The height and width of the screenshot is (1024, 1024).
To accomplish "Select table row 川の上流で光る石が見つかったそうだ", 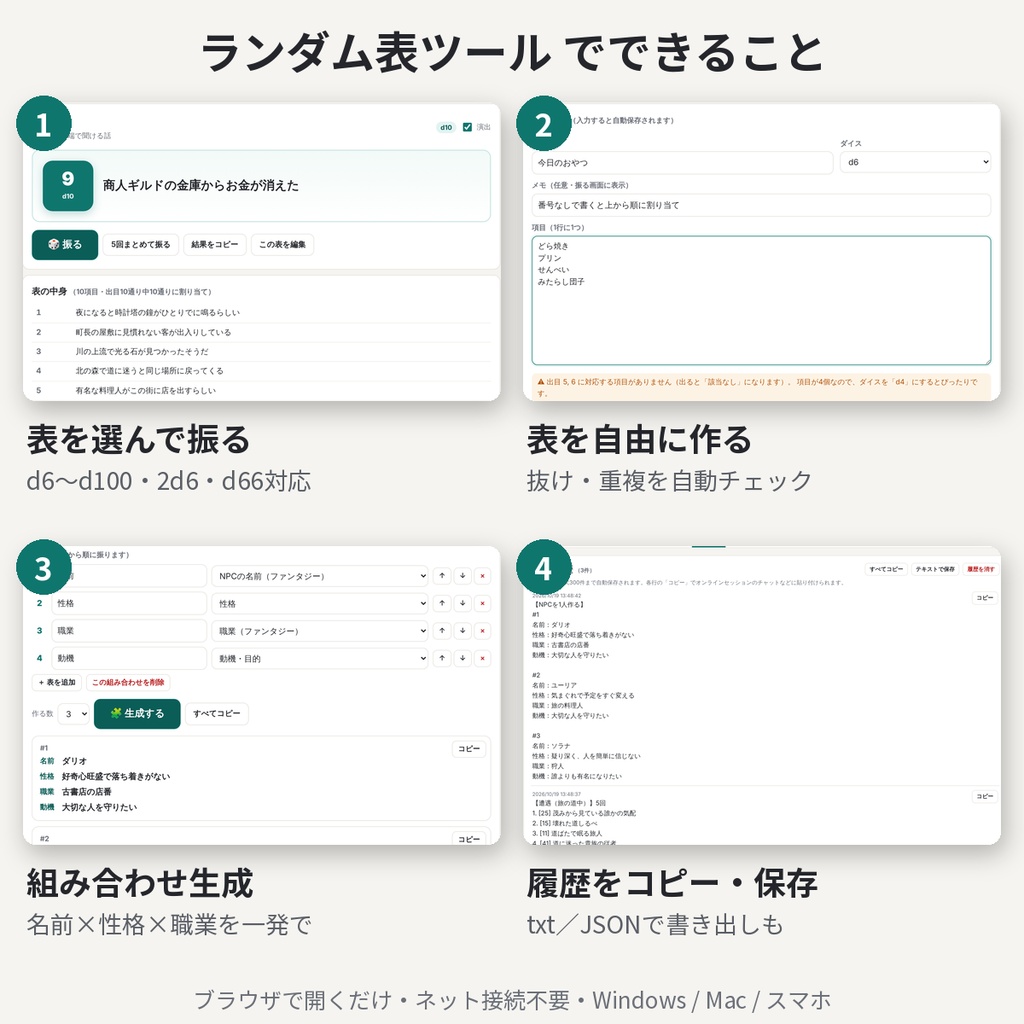I will click(261, 351).
